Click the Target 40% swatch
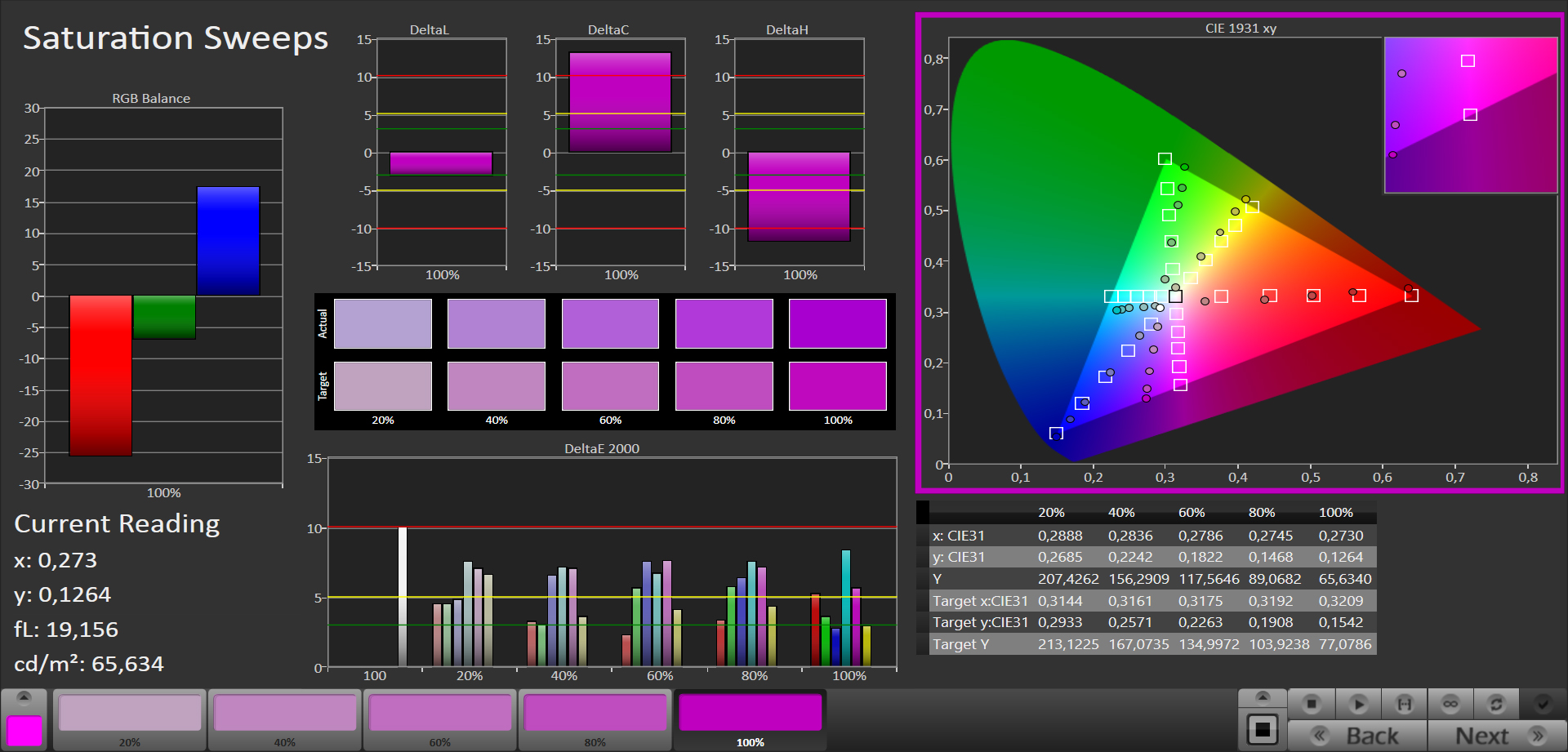The height and width of the screenshot is (752, 1568). [497, 386]
